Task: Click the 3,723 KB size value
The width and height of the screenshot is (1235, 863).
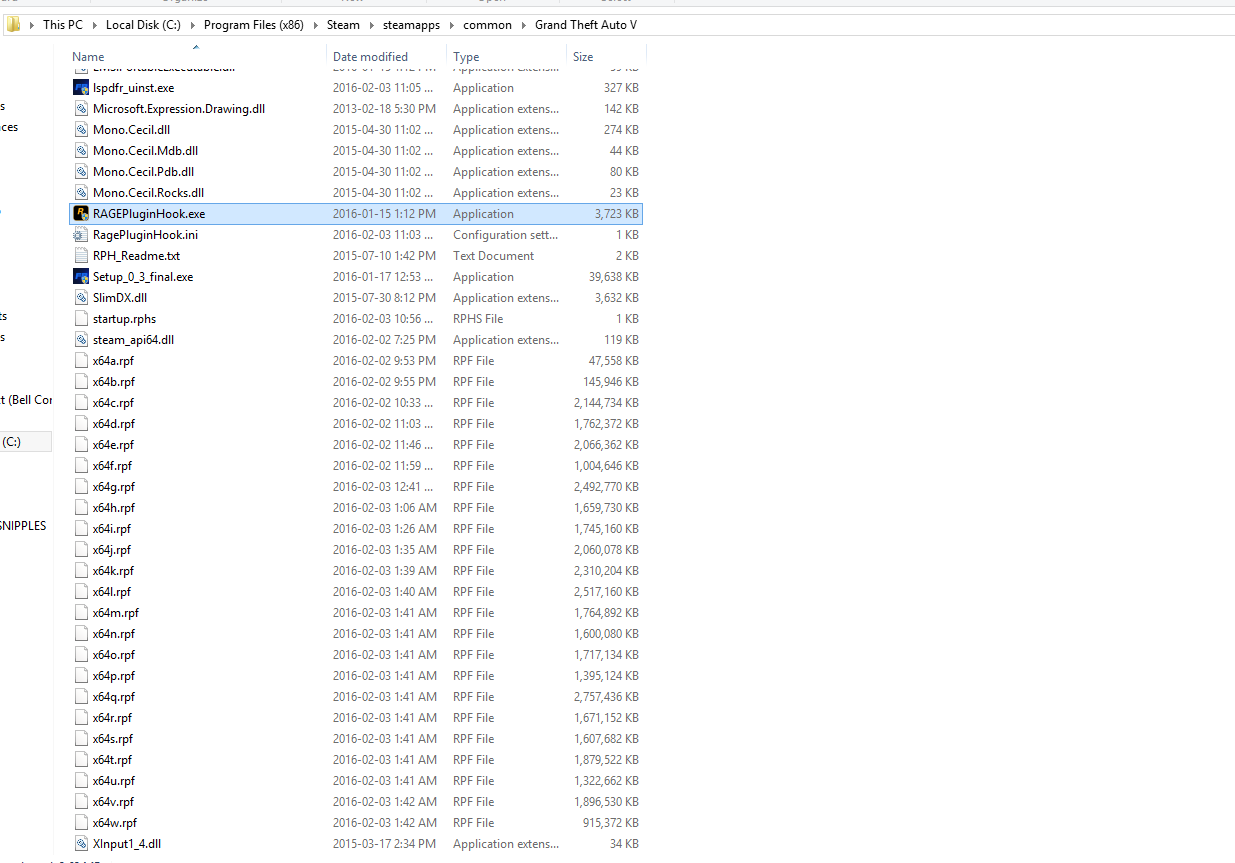Action: coord(616,214)
